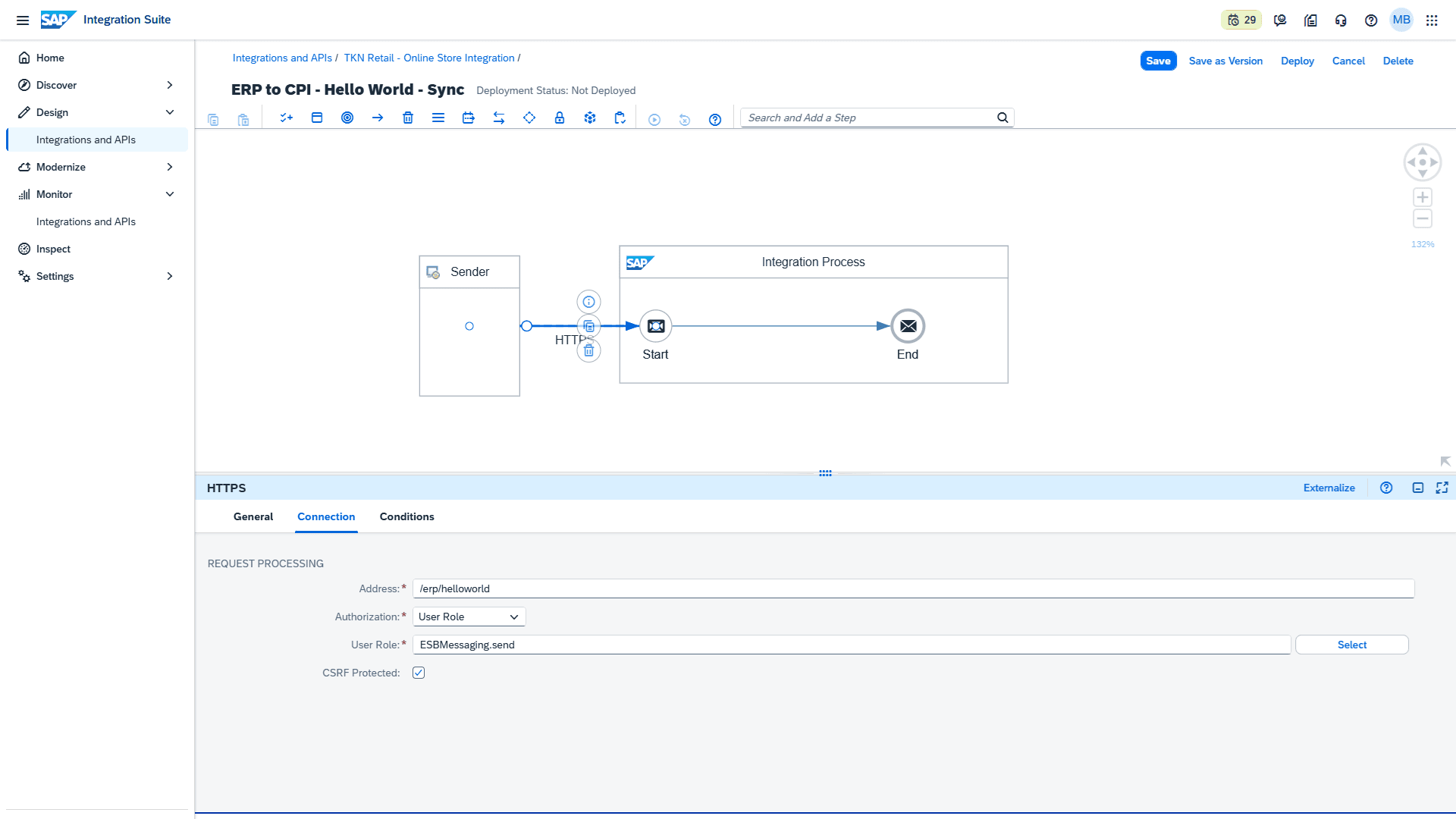Click the delete trash icon in toolbar

click(x=408, y=118)
